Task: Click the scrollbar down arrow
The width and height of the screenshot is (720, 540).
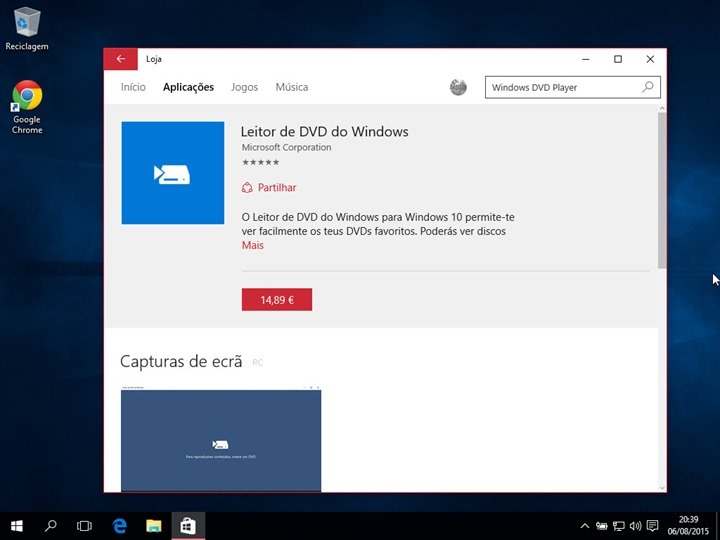Action: (662, 488)
